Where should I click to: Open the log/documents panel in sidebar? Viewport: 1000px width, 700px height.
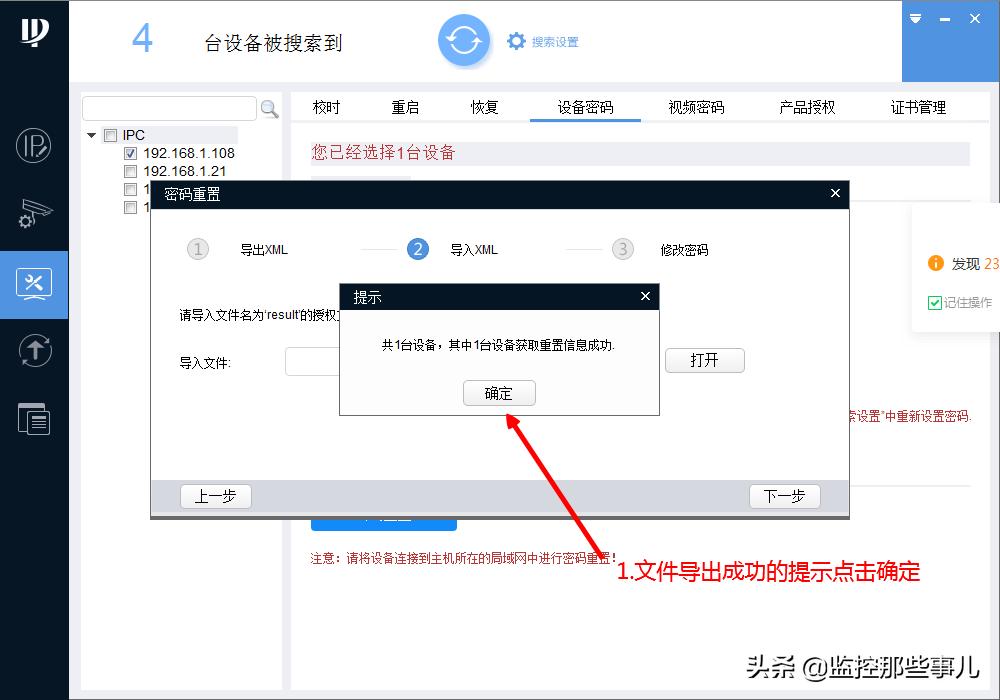tap(34, 419)
